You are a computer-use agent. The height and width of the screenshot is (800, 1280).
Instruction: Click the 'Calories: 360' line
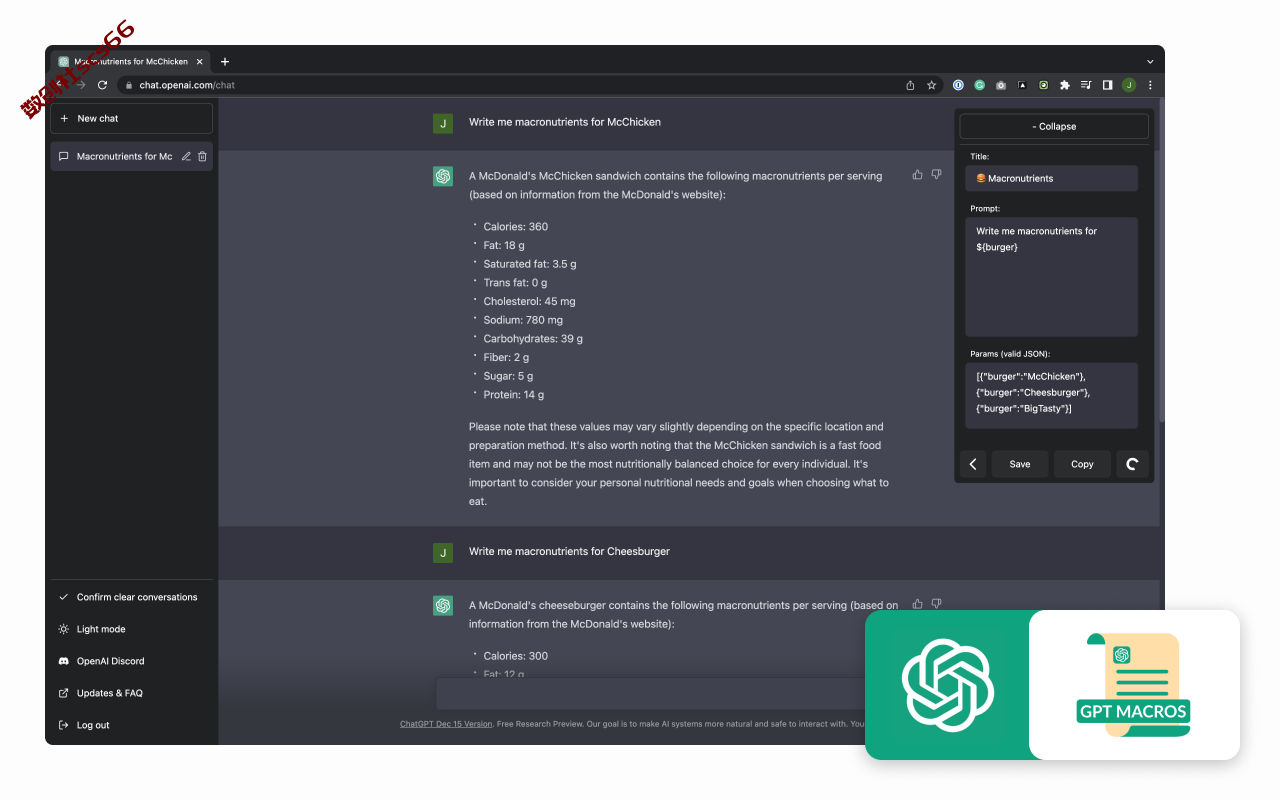pos(515,226)
